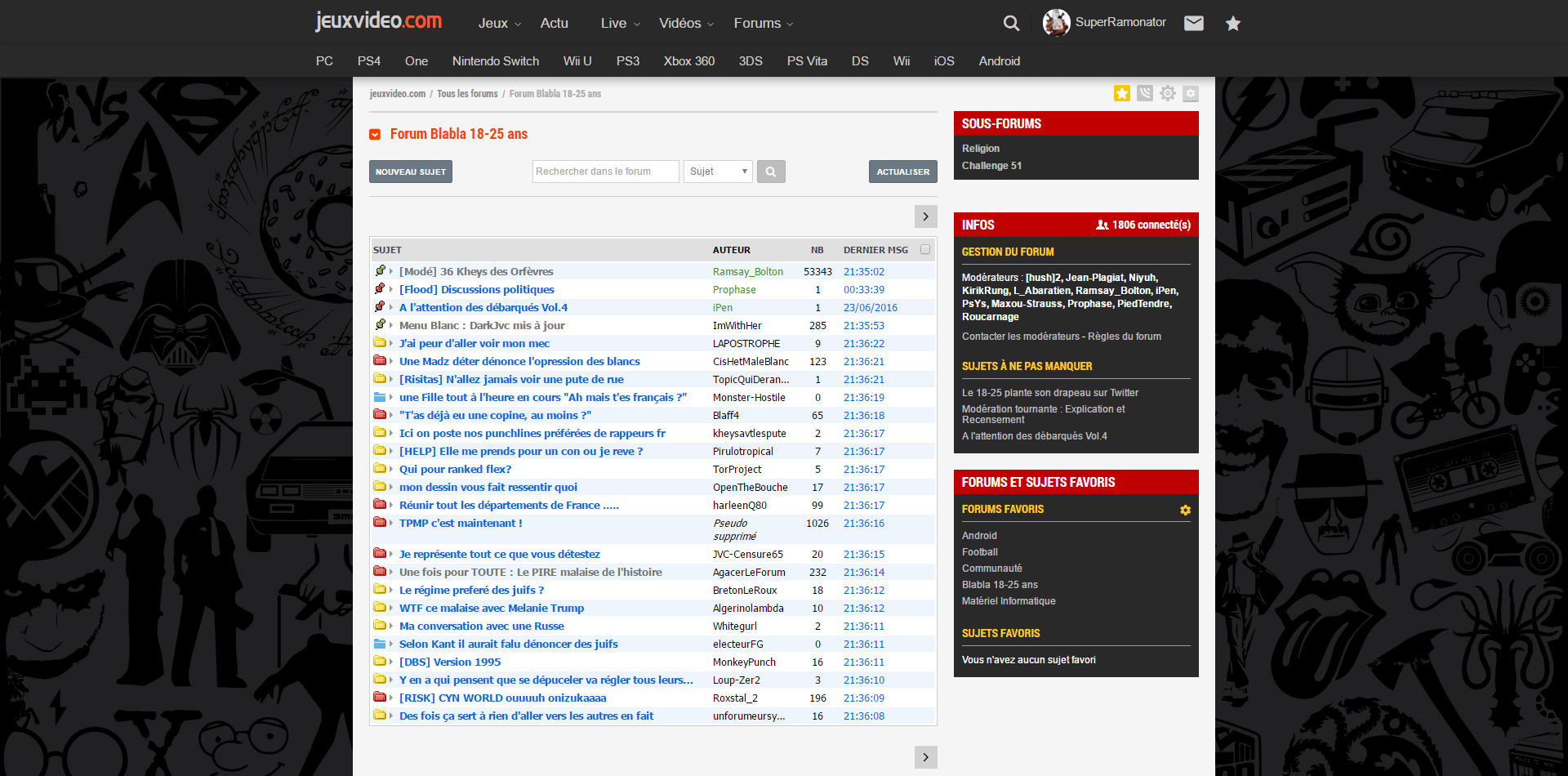
Task: Click the forum search magnifier button
Action: 771,172
